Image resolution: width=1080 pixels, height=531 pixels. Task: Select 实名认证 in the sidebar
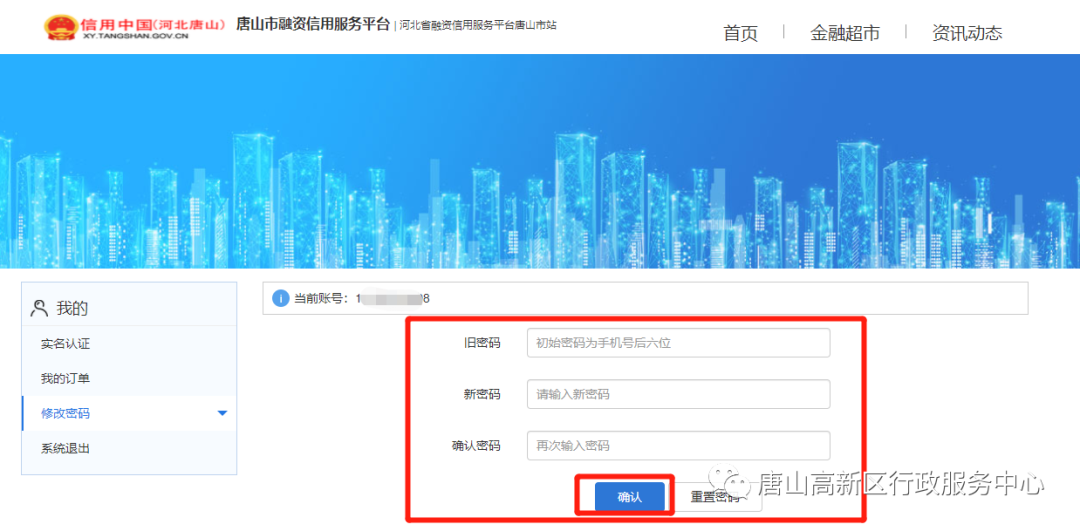(x=66, y=344)
